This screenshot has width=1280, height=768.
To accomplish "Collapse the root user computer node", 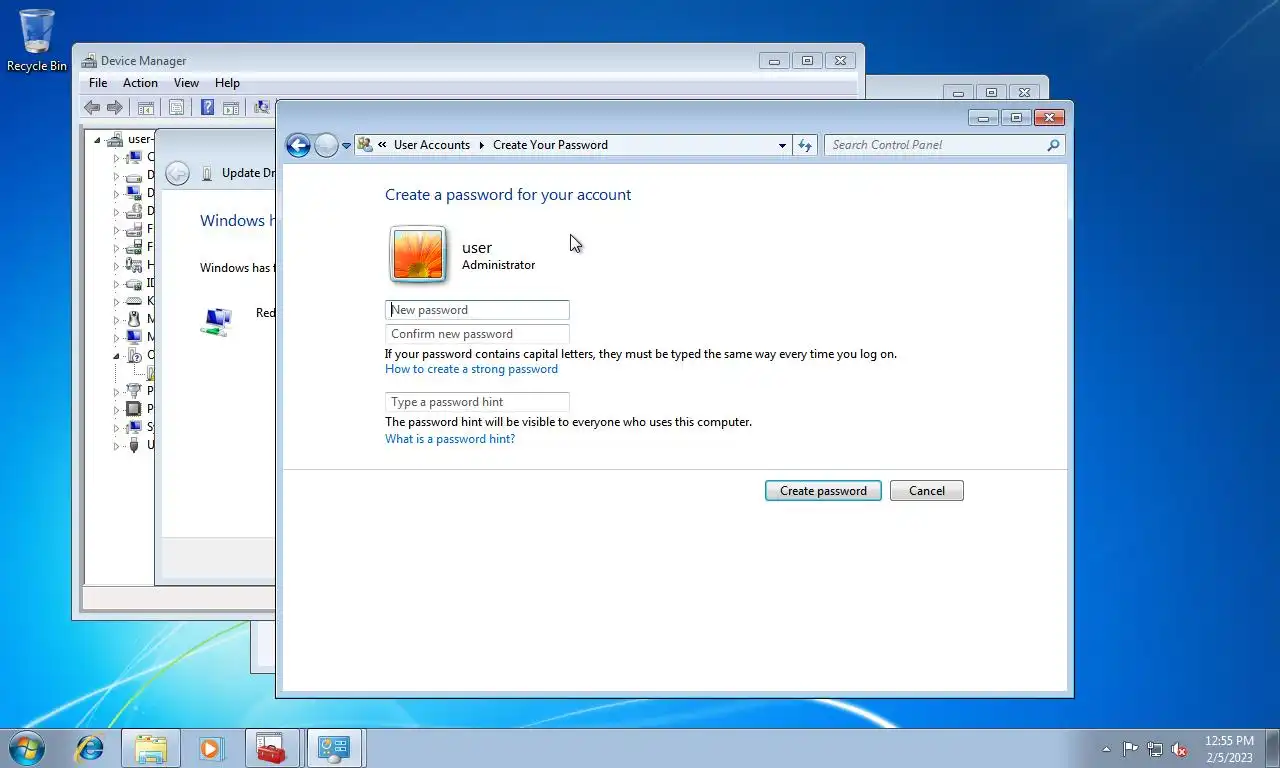I will point(97,139).
